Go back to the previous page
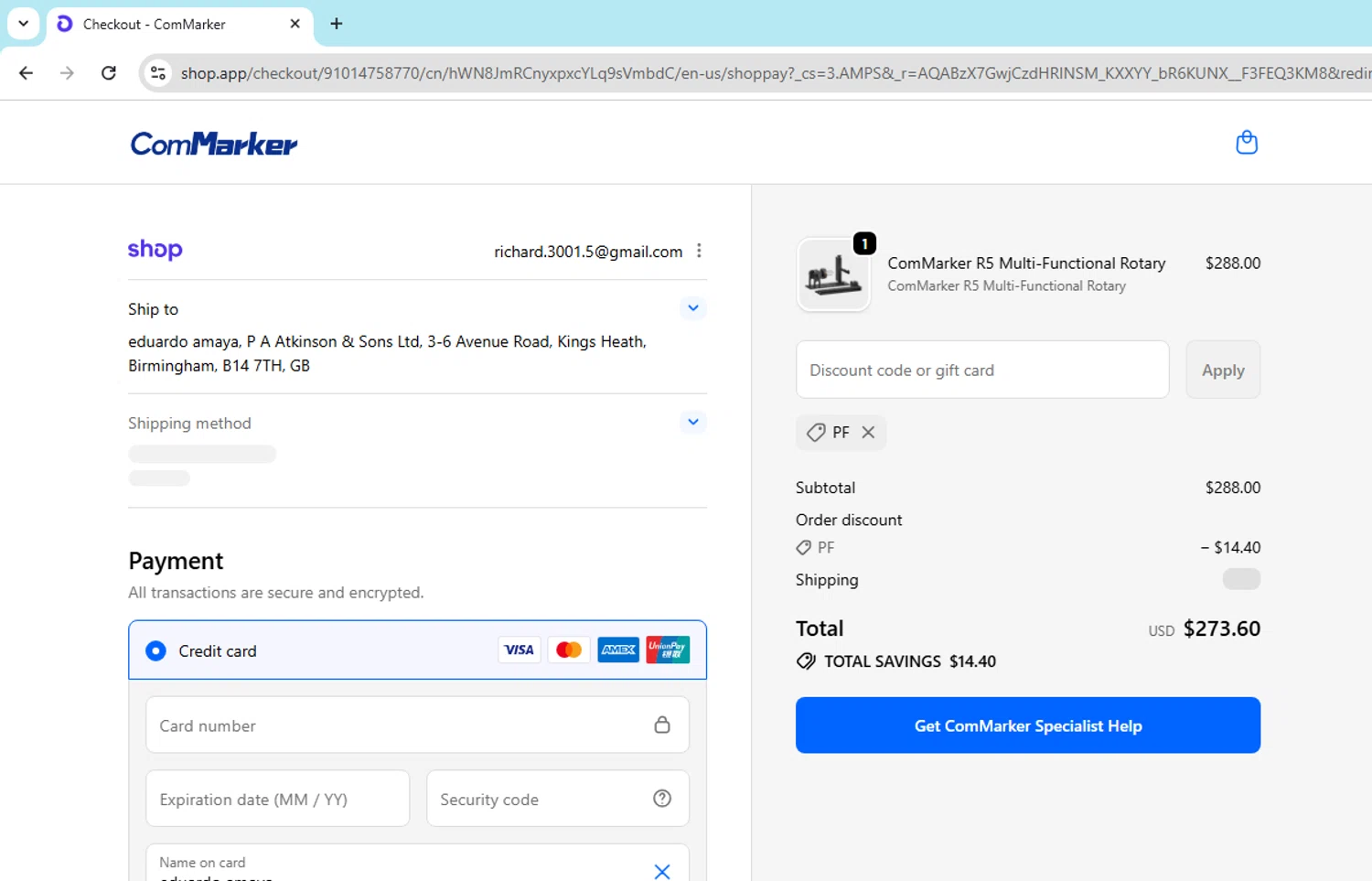 26,73
